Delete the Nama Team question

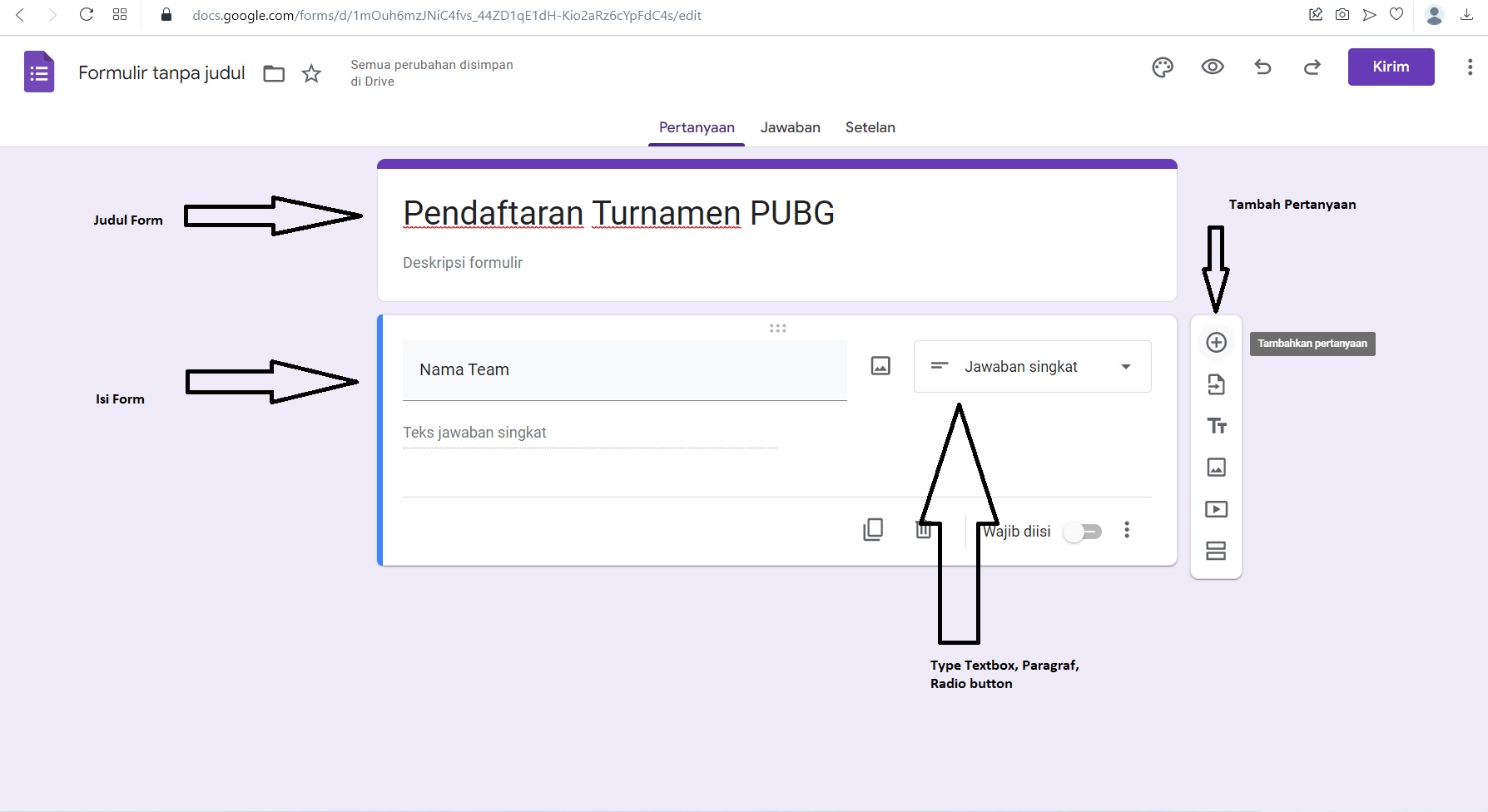pos(924,530)
